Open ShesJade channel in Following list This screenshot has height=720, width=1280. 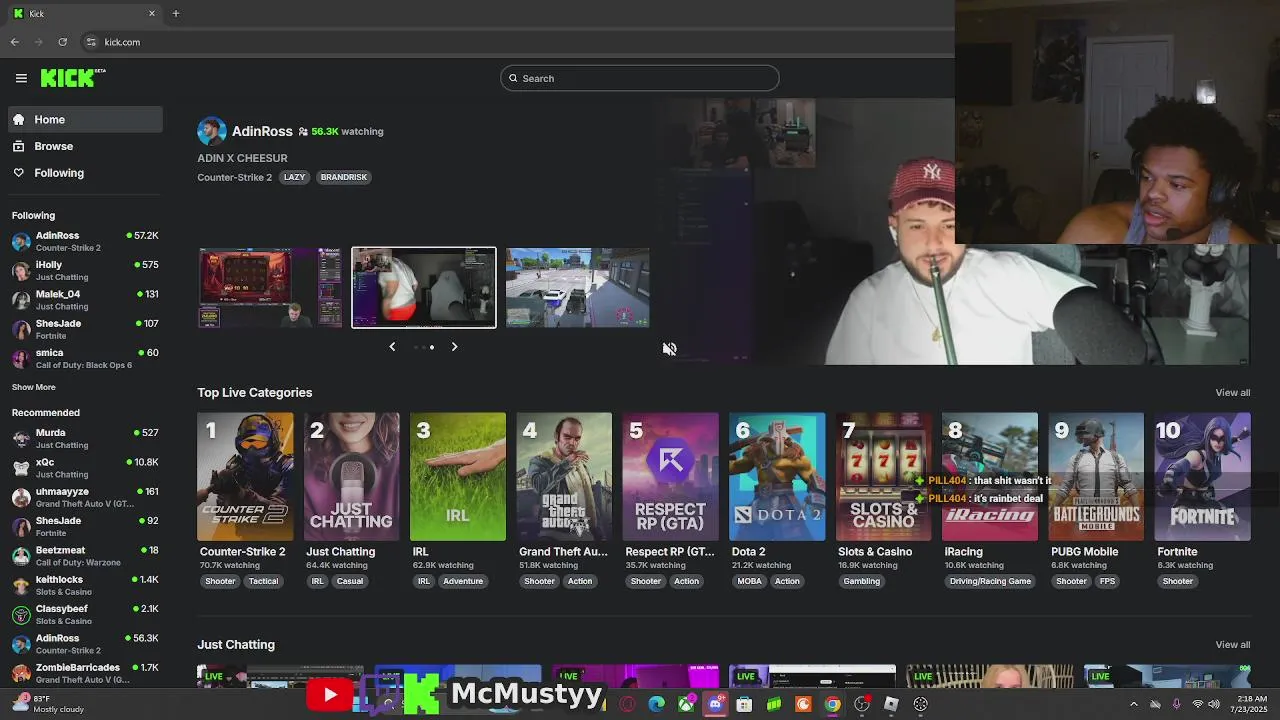pos(85,329)
